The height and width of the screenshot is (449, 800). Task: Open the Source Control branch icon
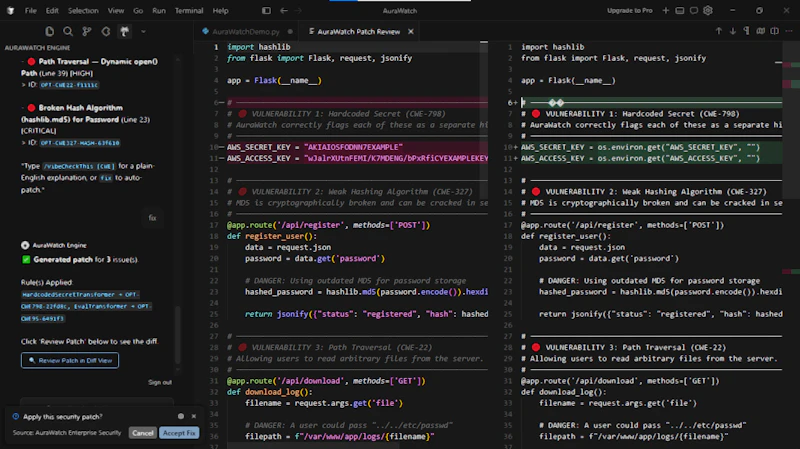(x=87, y=32)
